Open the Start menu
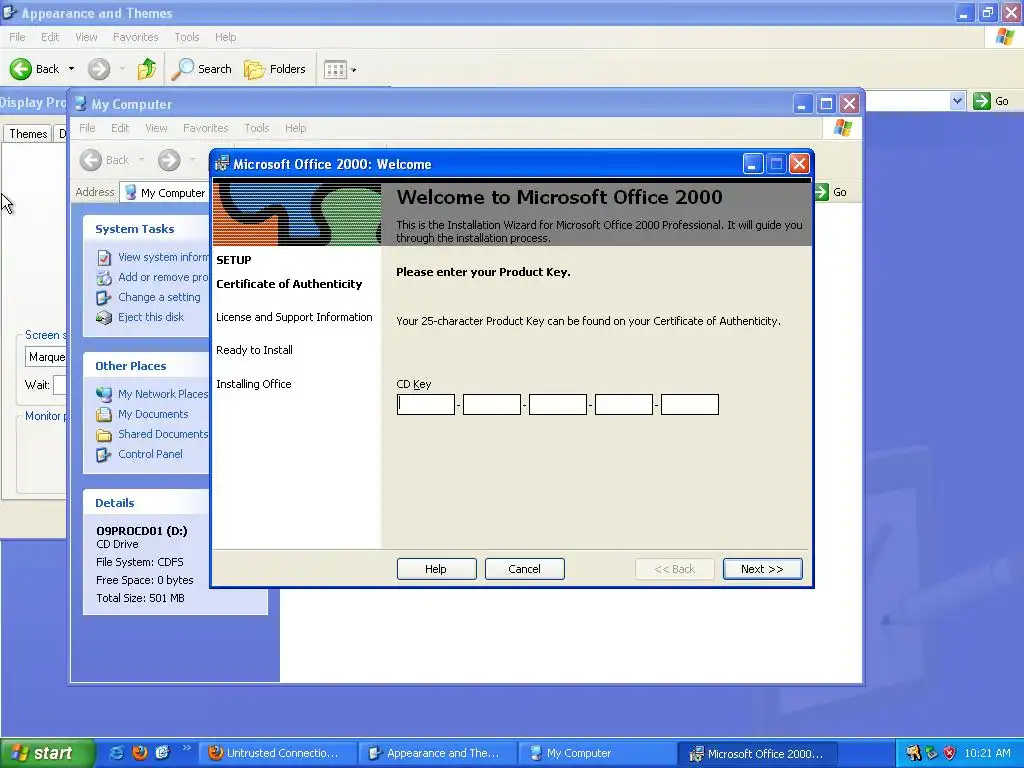 (47, 753)
